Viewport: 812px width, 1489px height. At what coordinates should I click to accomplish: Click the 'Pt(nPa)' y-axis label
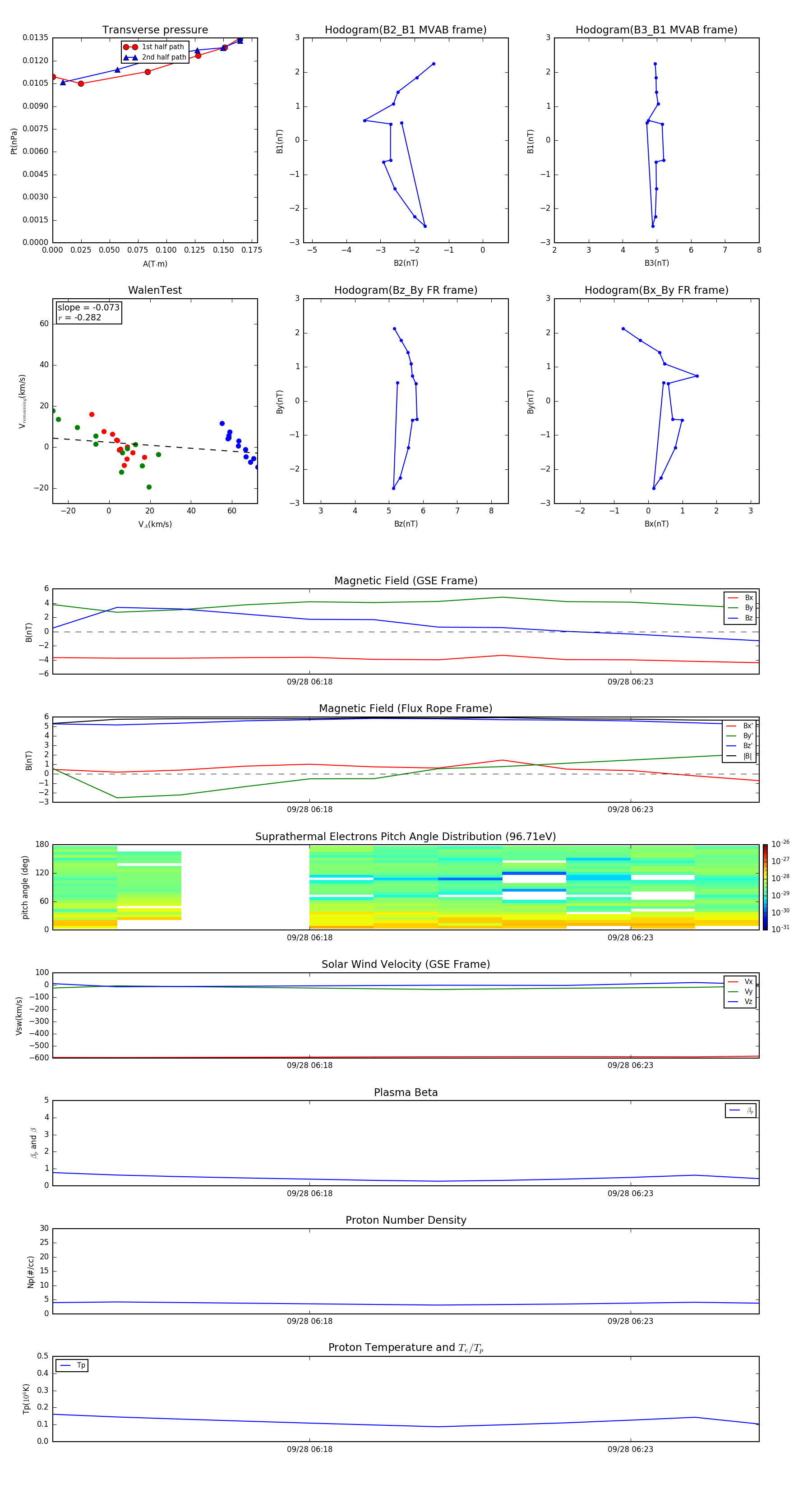pos(14,140)
